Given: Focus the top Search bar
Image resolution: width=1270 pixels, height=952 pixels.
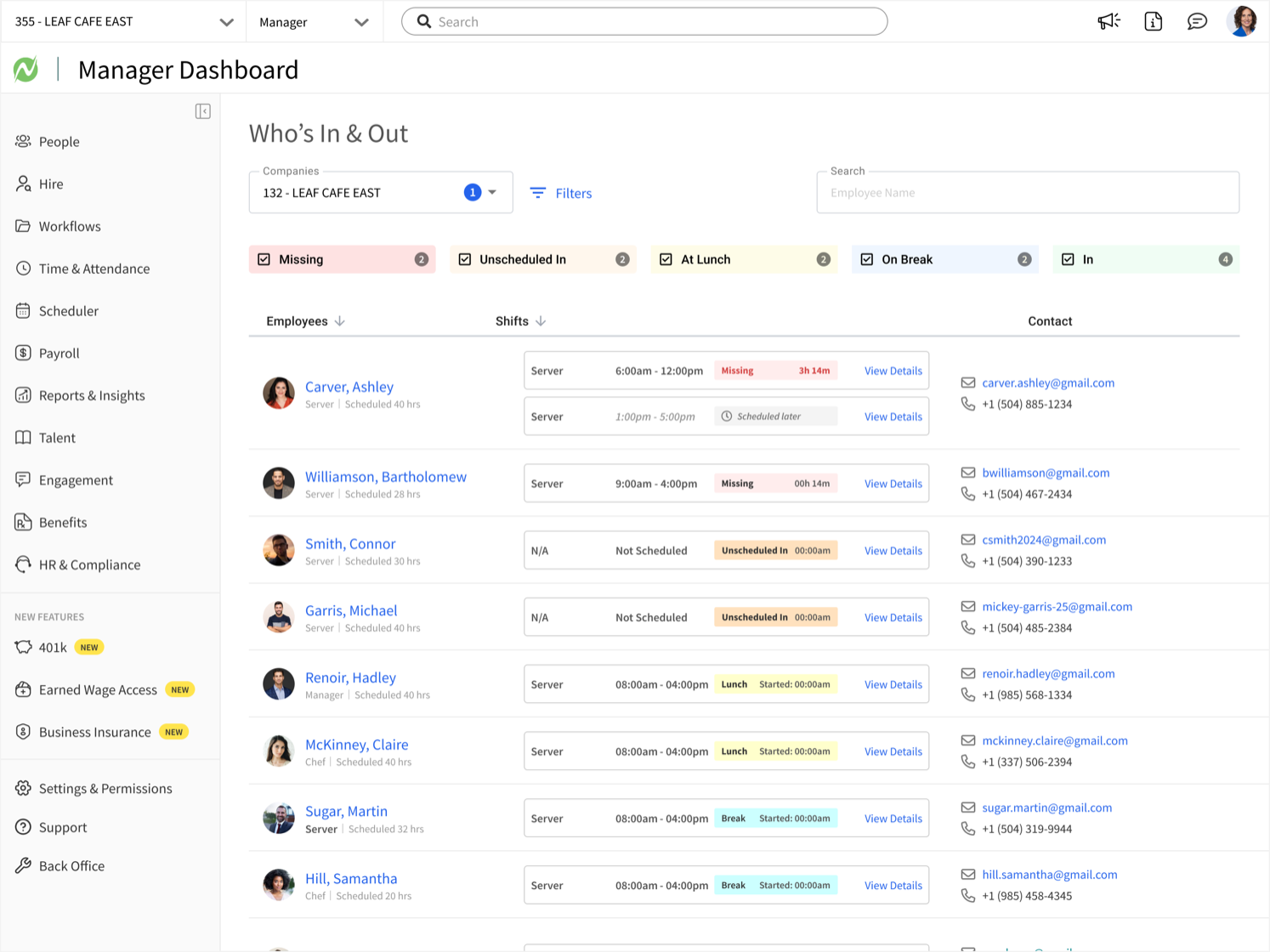Looking at the screenshot, I should 644,21.
